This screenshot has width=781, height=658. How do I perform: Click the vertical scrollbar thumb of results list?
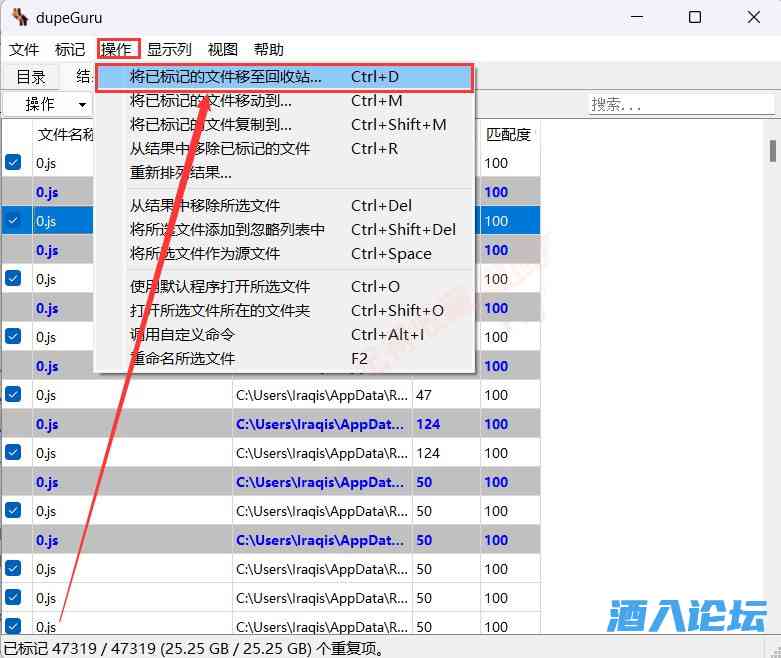tap(772, 150)
